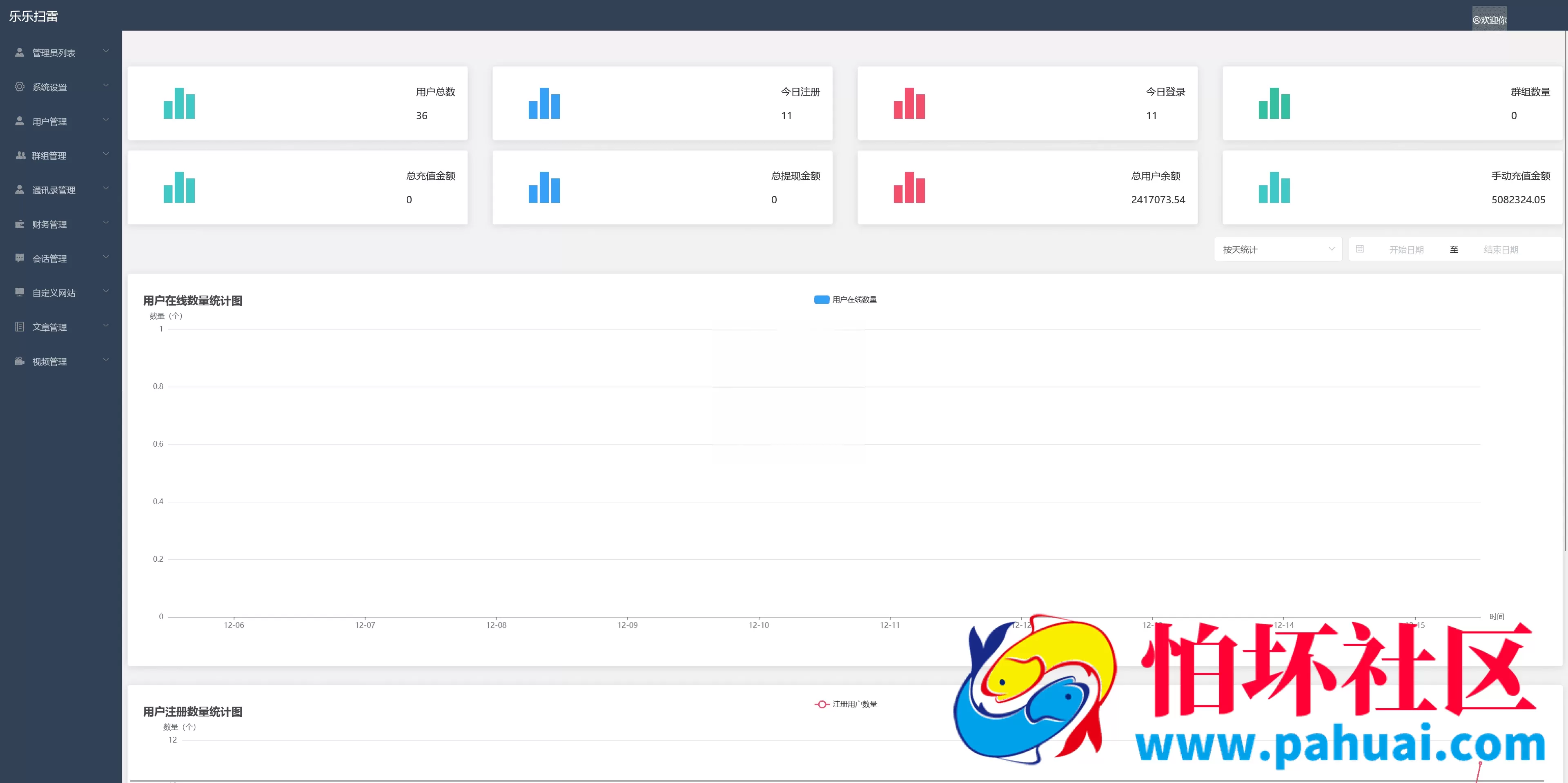This screenshot has width=1568, height=783.
Task: Click the 通讯录管理 contact icon
Action: click(20, 189)
